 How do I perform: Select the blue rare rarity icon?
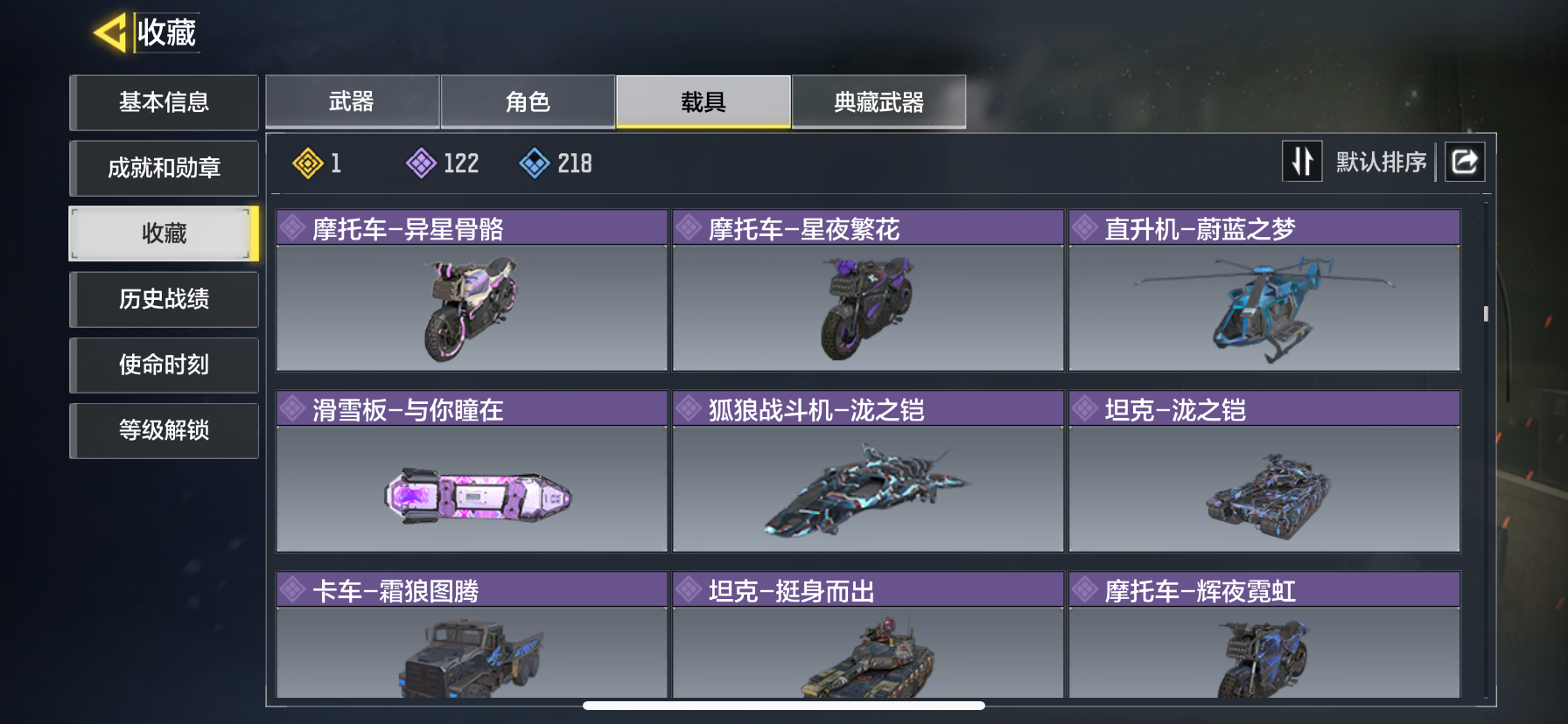point(535,163)
